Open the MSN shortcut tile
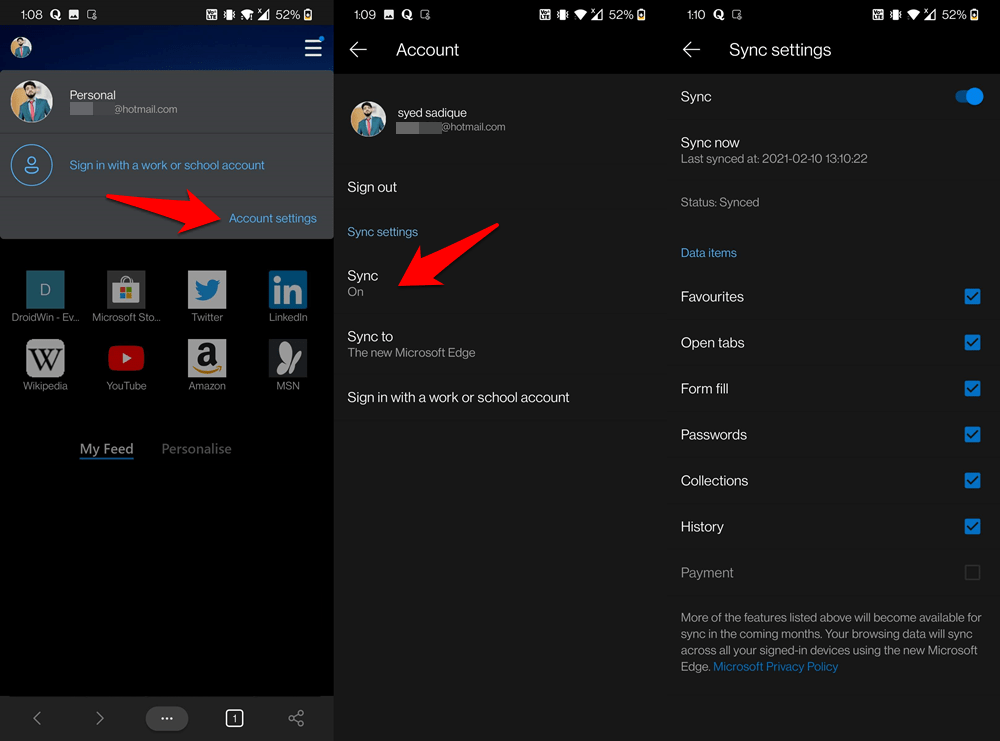 point(288,365)
